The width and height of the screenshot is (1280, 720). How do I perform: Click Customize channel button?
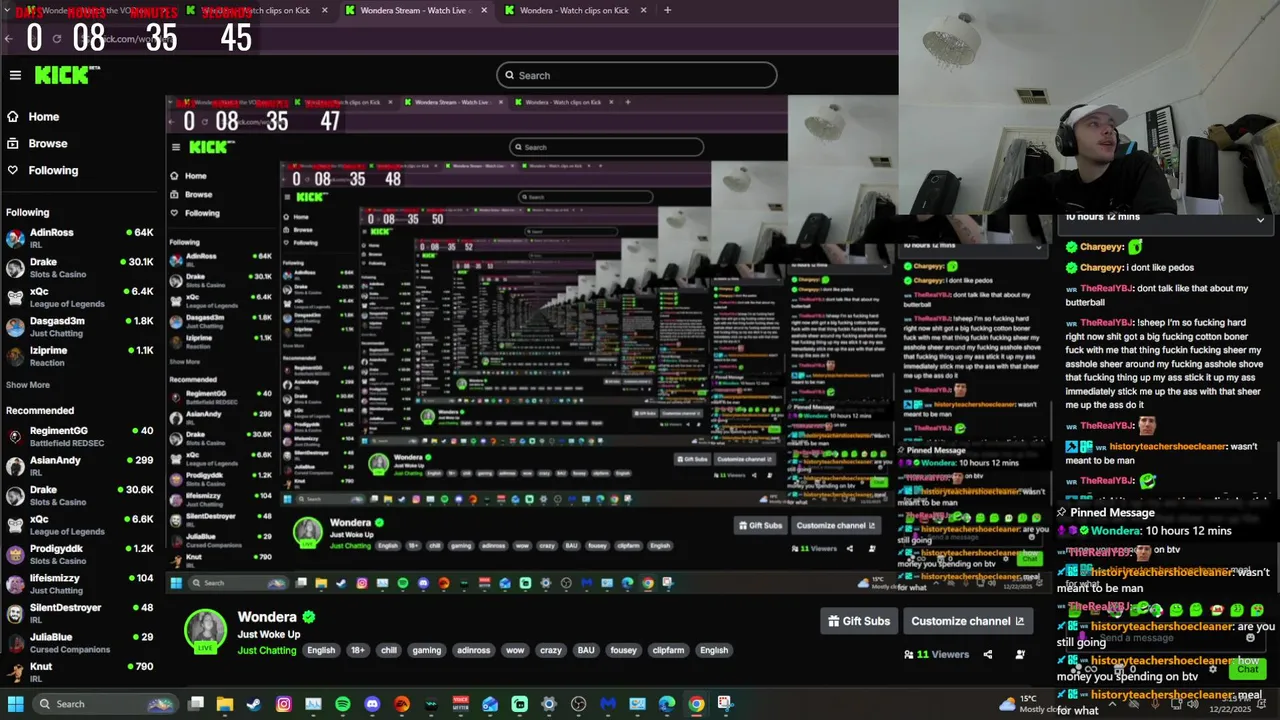967,621
